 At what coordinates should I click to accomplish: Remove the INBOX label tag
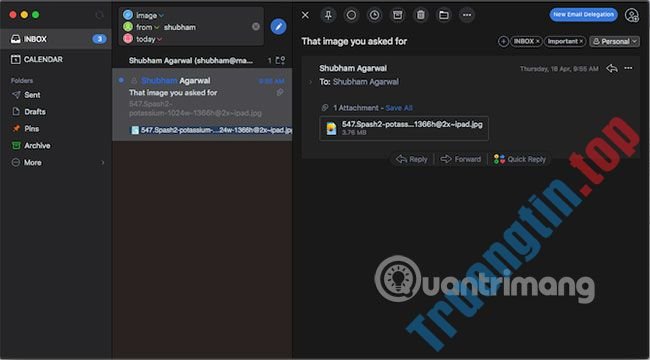tap(538, 41)
